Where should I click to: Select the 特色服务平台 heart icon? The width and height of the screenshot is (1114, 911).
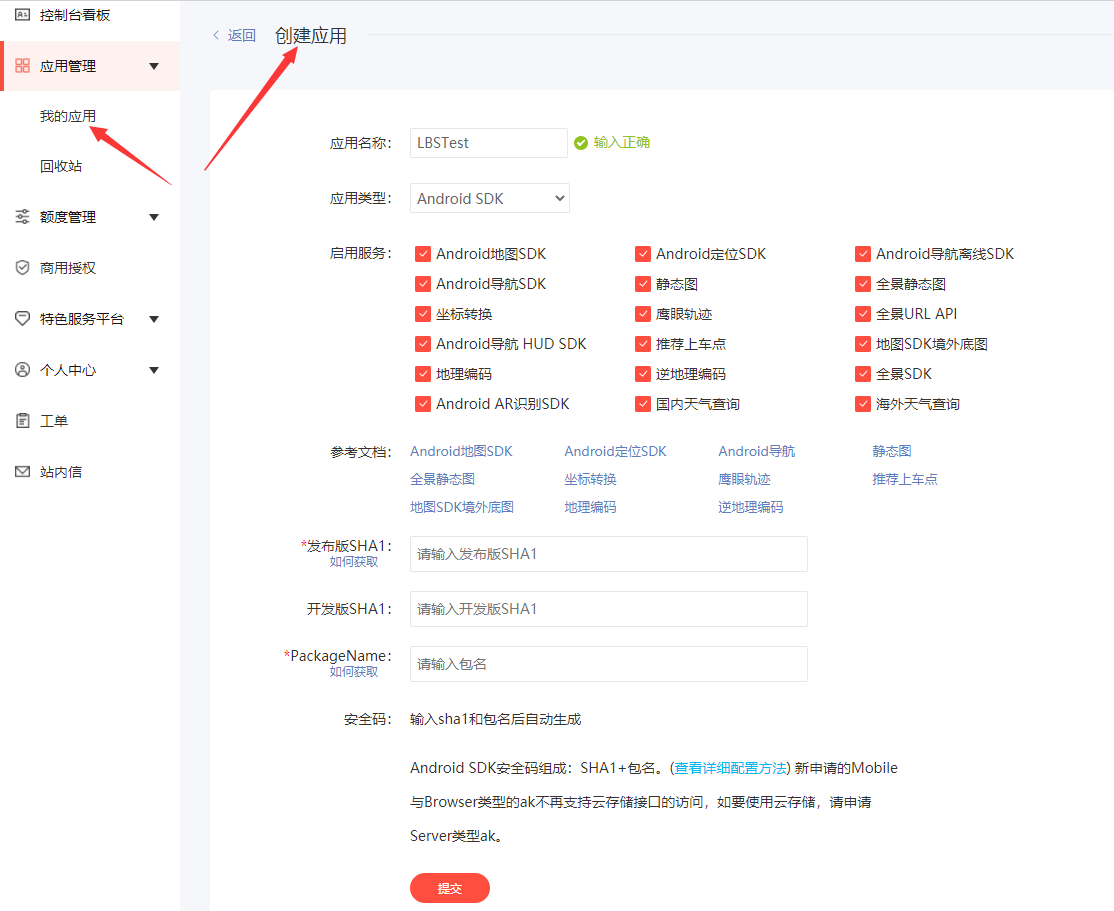[22, 318]
